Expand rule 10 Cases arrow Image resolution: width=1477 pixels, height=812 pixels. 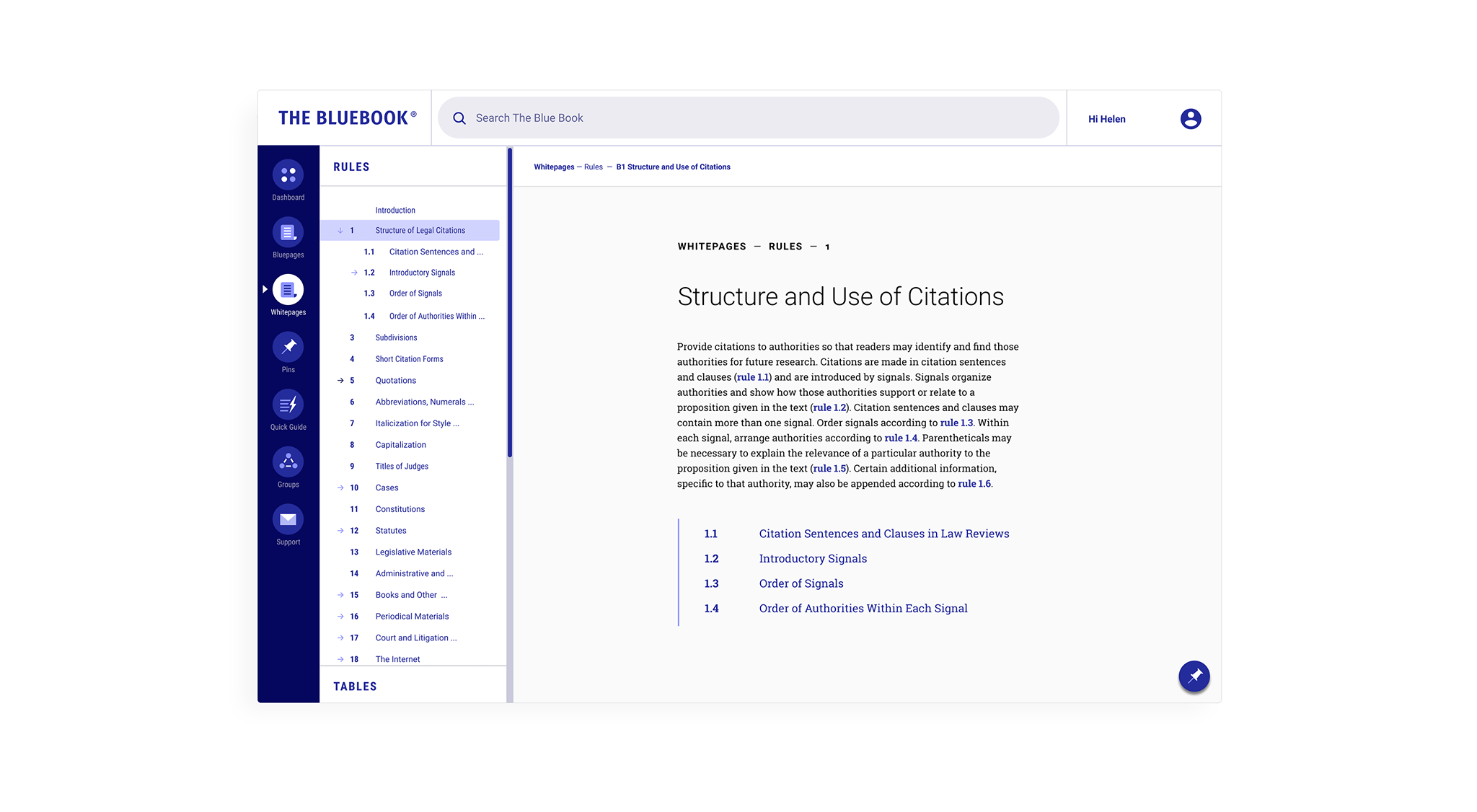(340, 488)
